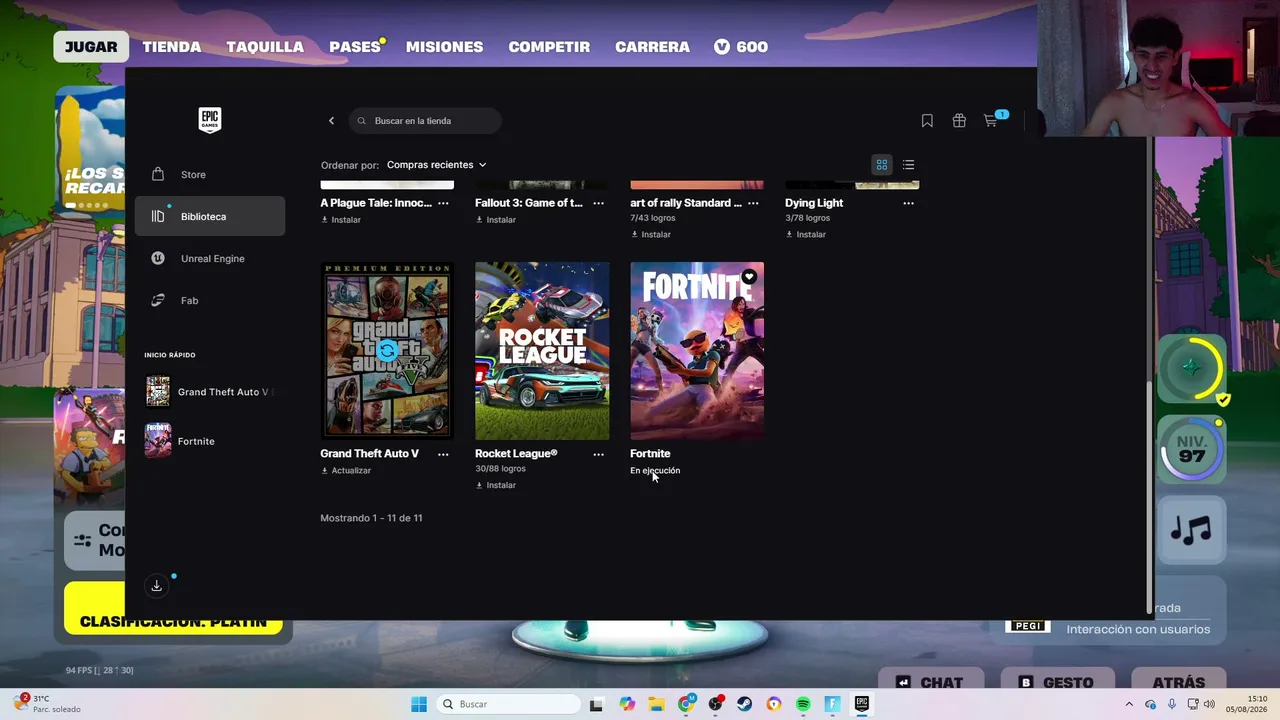Open Spotify from the taskbar
This screenshot has width=1280, height=720.
(803, 704)
